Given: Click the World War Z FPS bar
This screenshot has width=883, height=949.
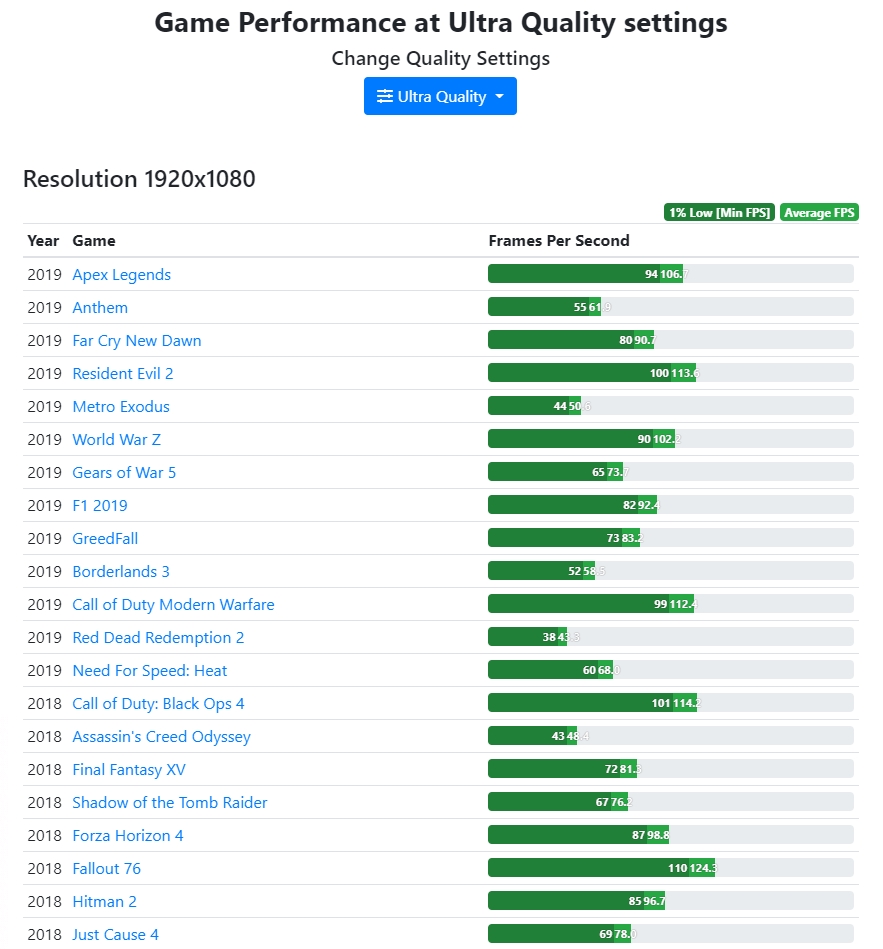Looking at the screenshot, I should pos(671,439).
